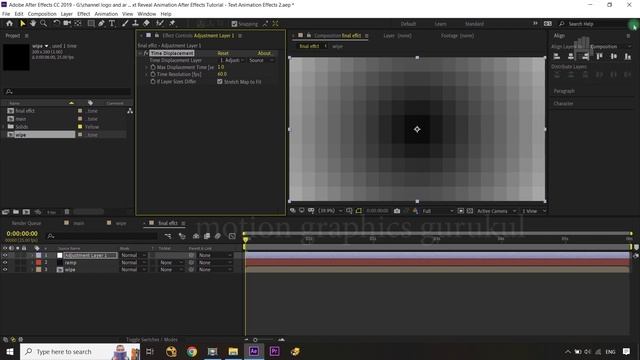Open the 1 View layout dropdown
Image resolution: width=640 pixels, height=360 pixels.
pos(533,211)
